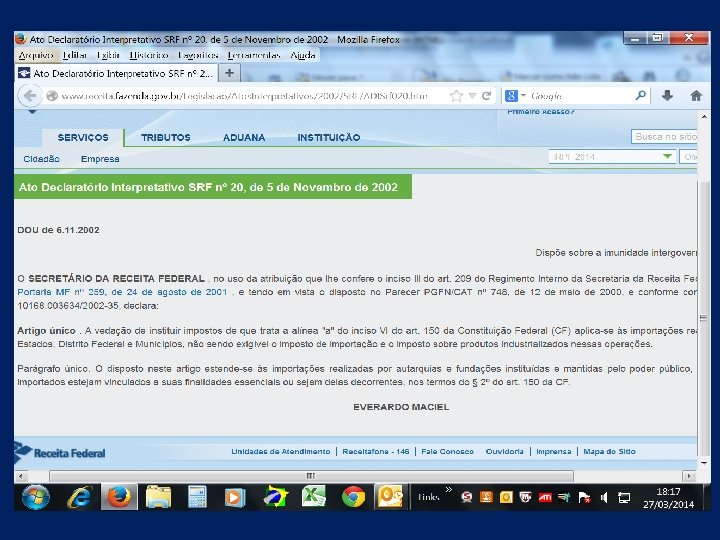Open Excel from the taskbar
This screenshot has width=720, height=540.
[x=314, y=497]
